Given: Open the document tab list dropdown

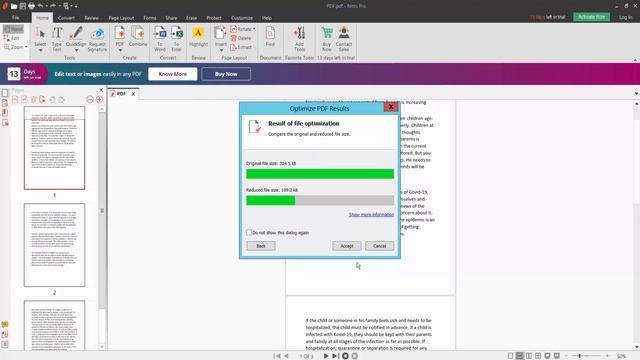Looking at the screenshot, I should click(636, 93).
